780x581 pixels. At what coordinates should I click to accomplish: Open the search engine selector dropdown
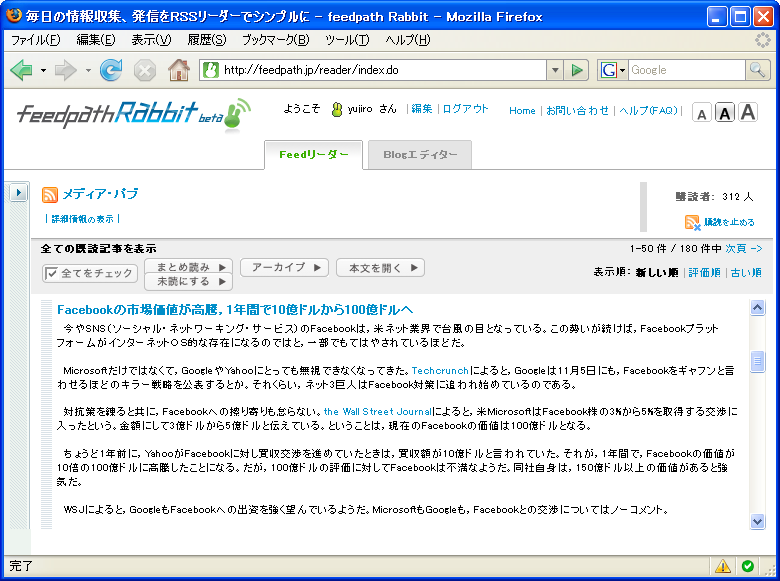(622, 70)
